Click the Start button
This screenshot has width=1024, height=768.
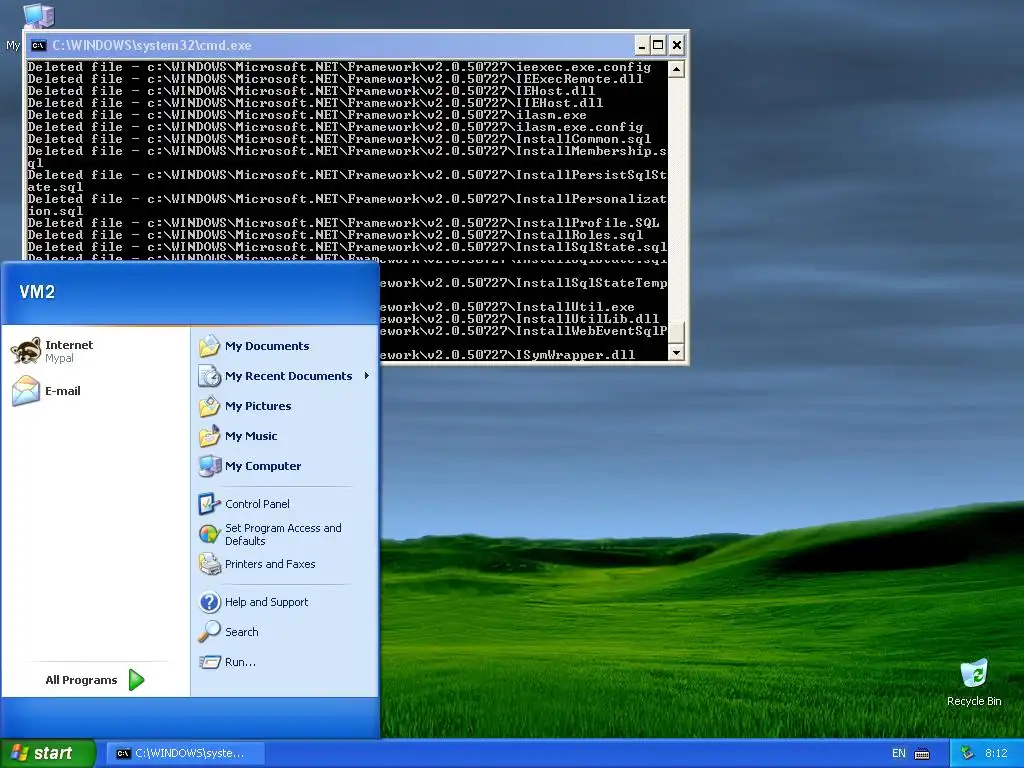pyautogui.click(x=48, y=753)
